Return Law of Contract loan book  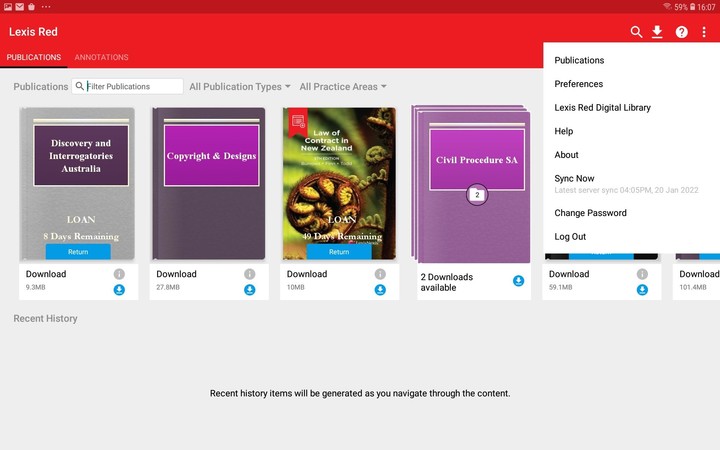[339, 252]
